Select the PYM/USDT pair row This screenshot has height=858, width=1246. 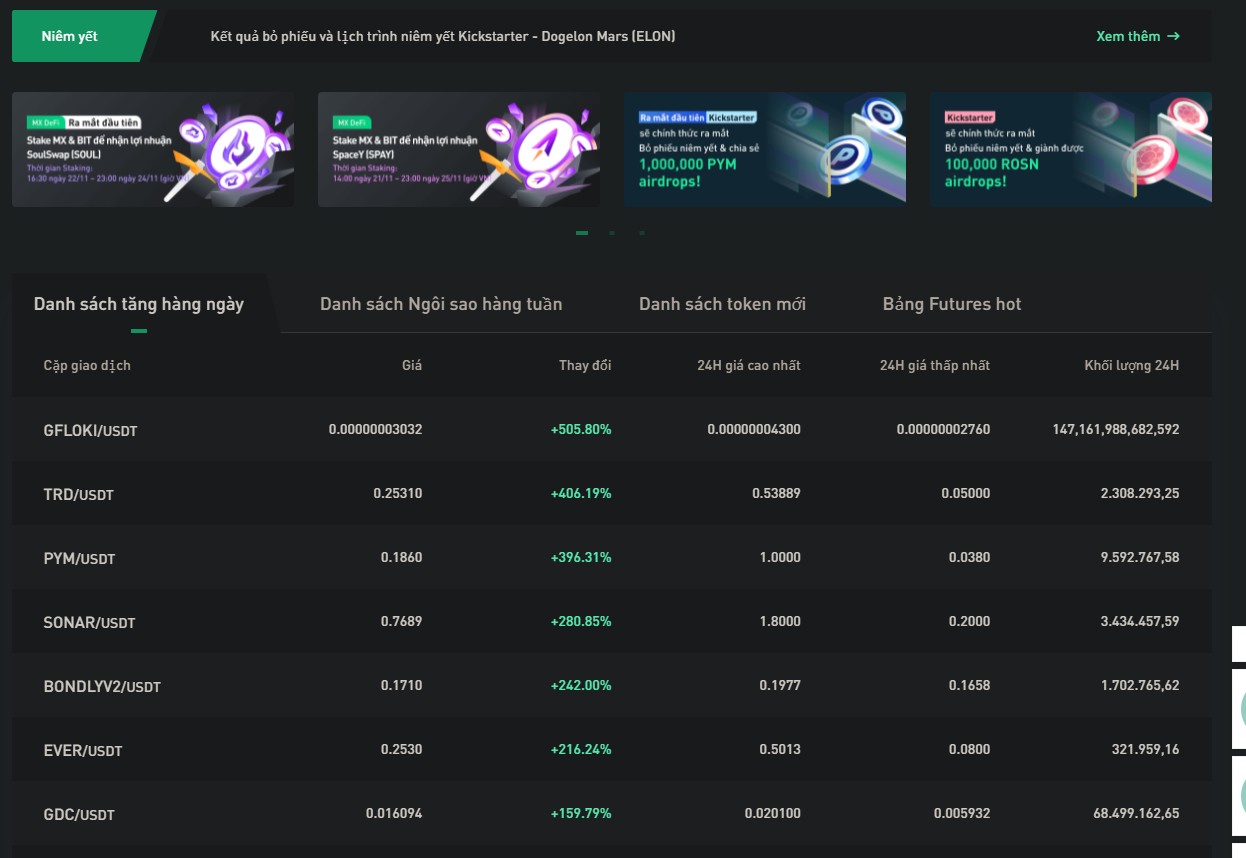point(79,558)
